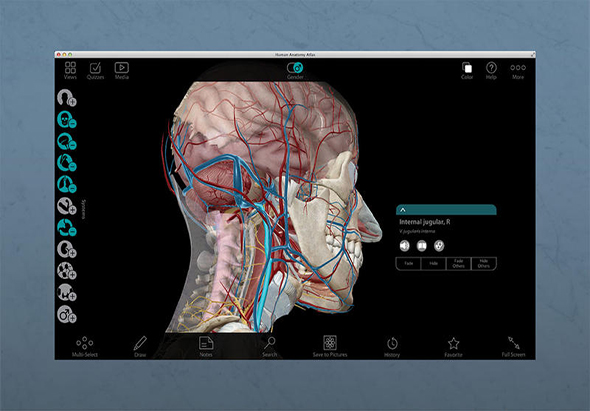Mark view as Favorite
The height and width of the screenshot is (411, 590).
click(x=453, y=346)
